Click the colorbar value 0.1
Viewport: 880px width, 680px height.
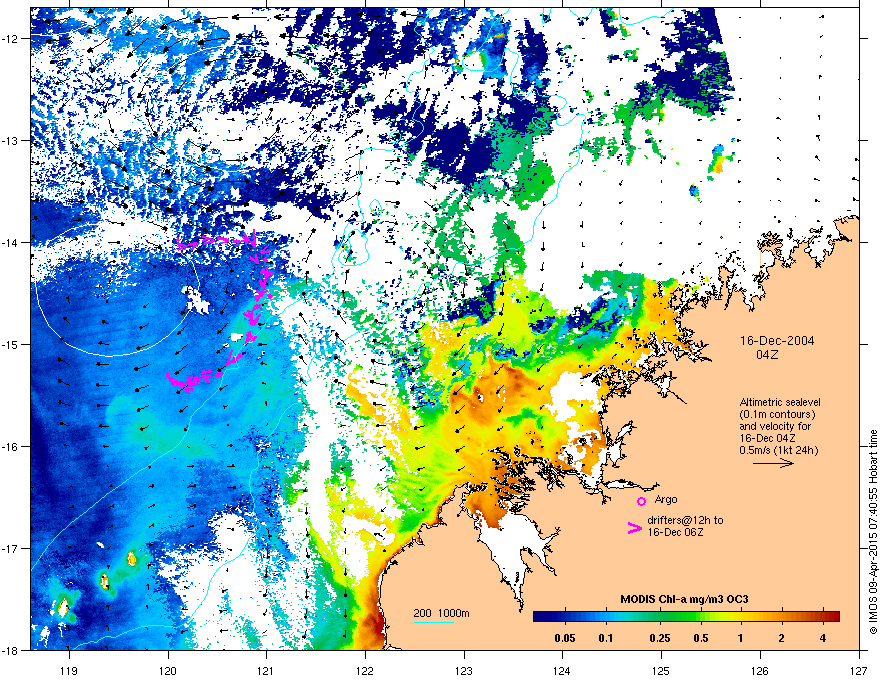[606, 638]
